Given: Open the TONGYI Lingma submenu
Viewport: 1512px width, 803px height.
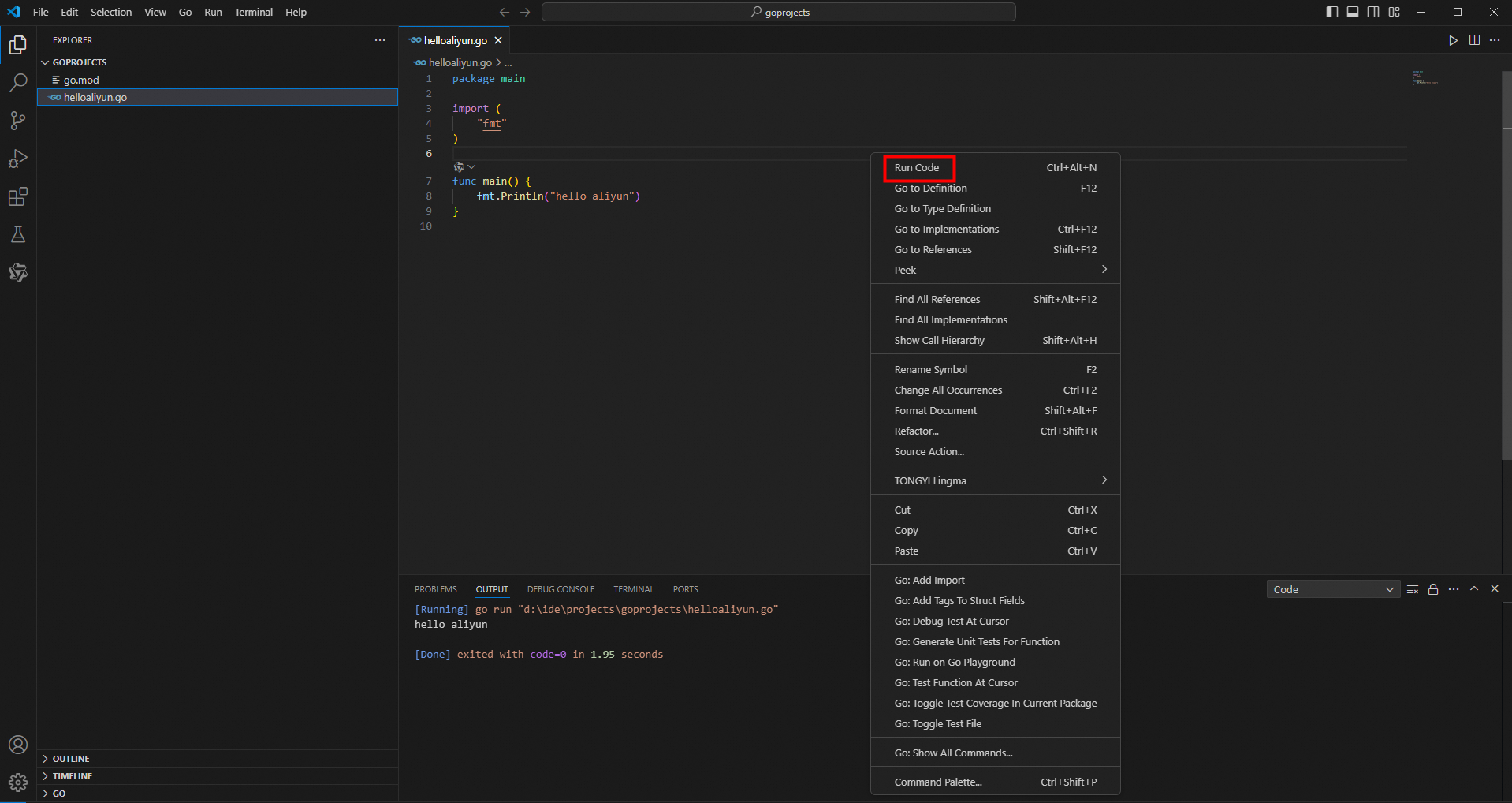Looking at the screenshot, I should 996,480.
